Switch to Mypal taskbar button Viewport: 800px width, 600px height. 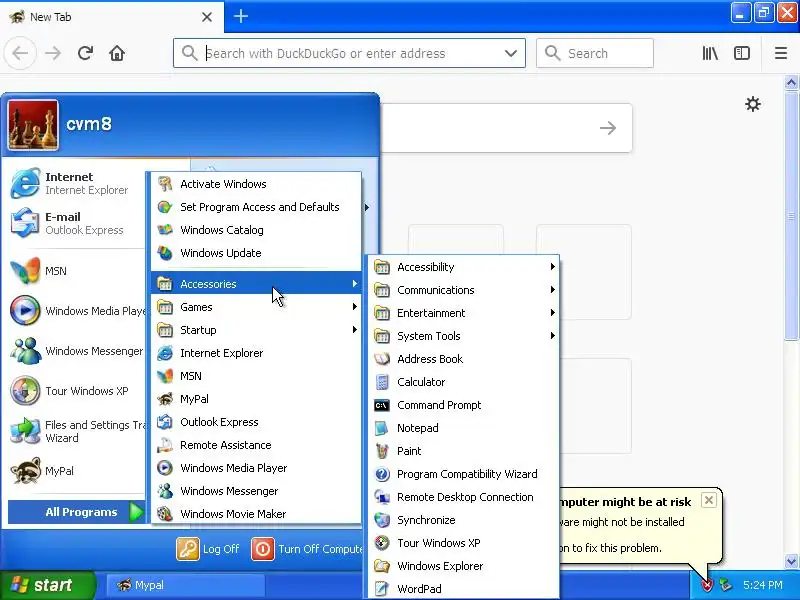(x=185, y=585)
